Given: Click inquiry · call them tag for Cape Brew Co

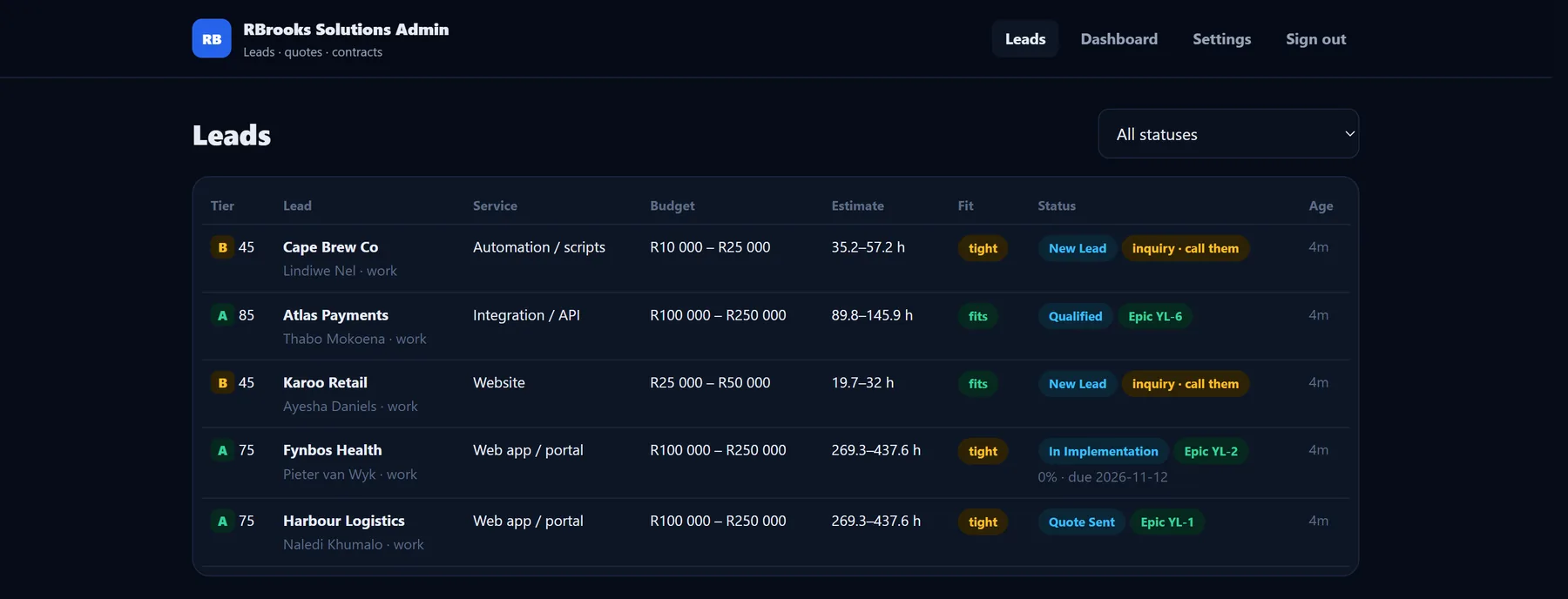Looking at the screenshot, I should [1186, 248].
